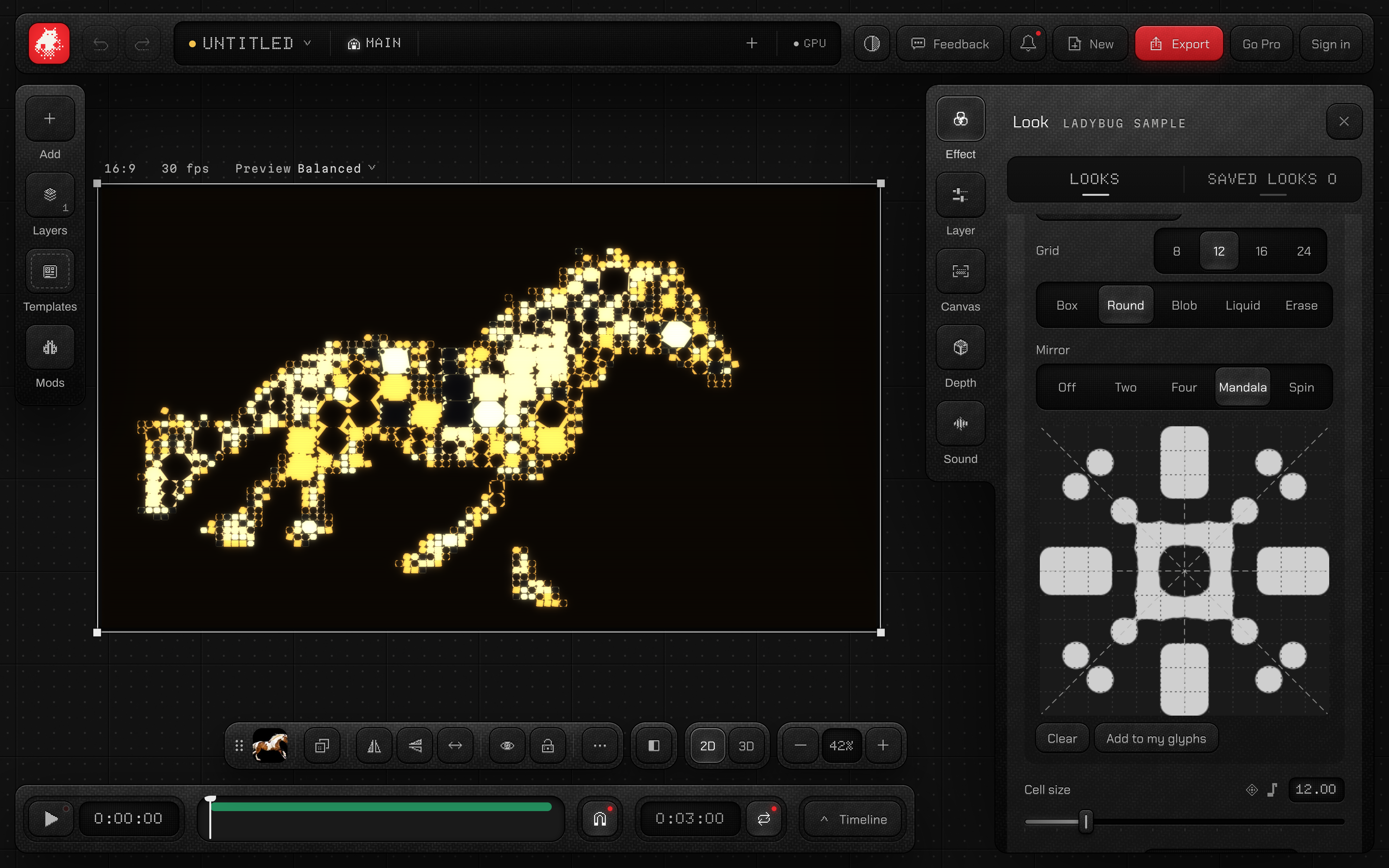Open the Mods panel
Viewport: 1389px width, 868px height.
pos(50,347)
